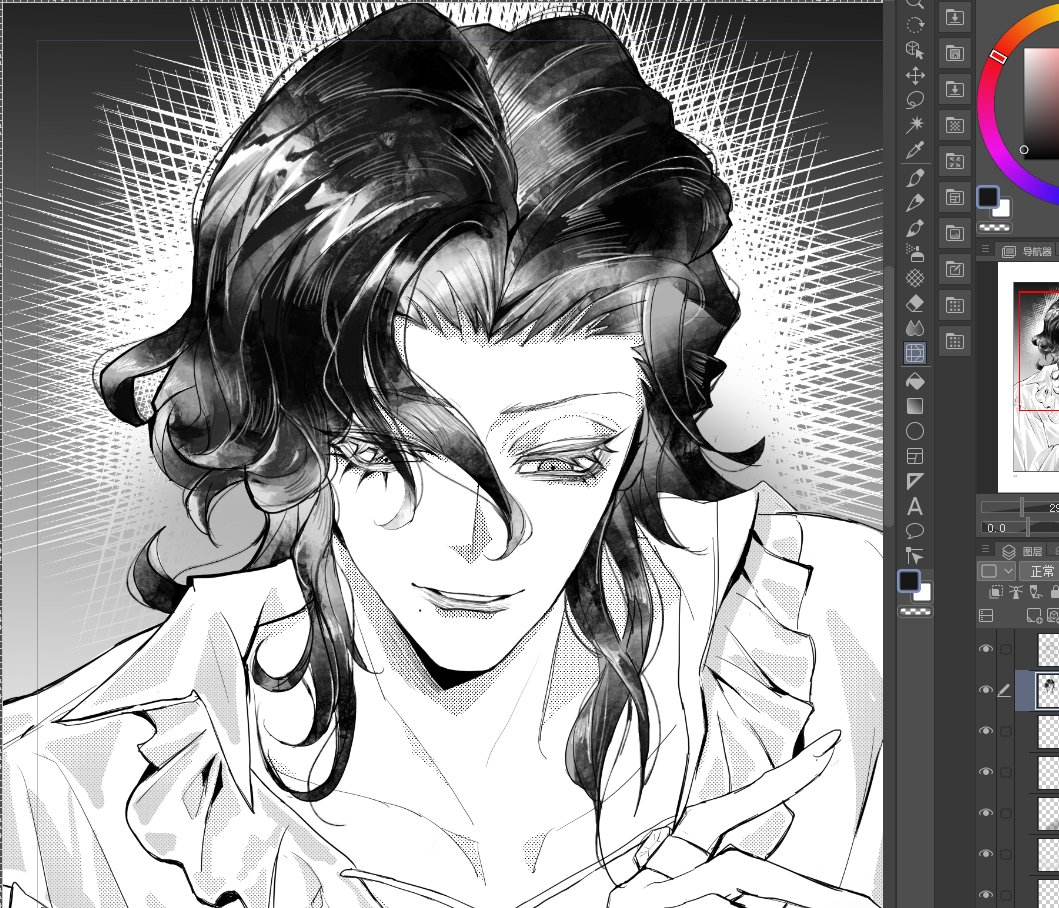The image size is (1059, 908).
Task: Select the Eyedropper tool
Action: tap(914, 150)
